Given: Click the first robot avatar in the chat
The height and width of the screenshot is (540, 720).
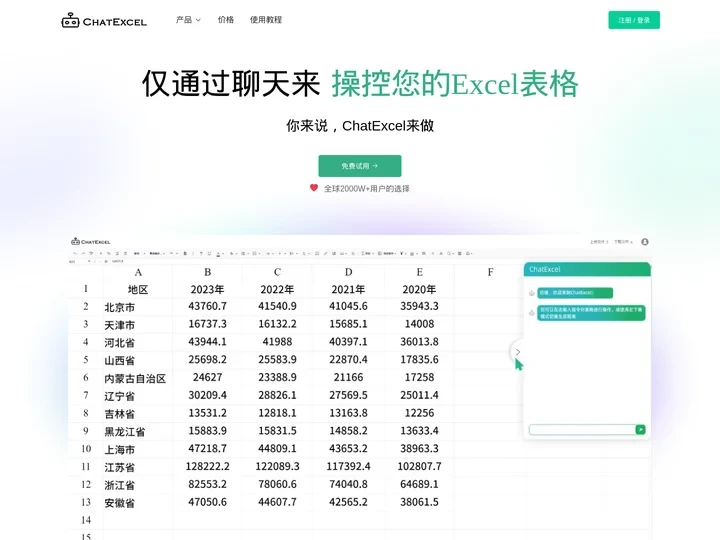Looking at the screenshot, I should click(x=532, y=293).
